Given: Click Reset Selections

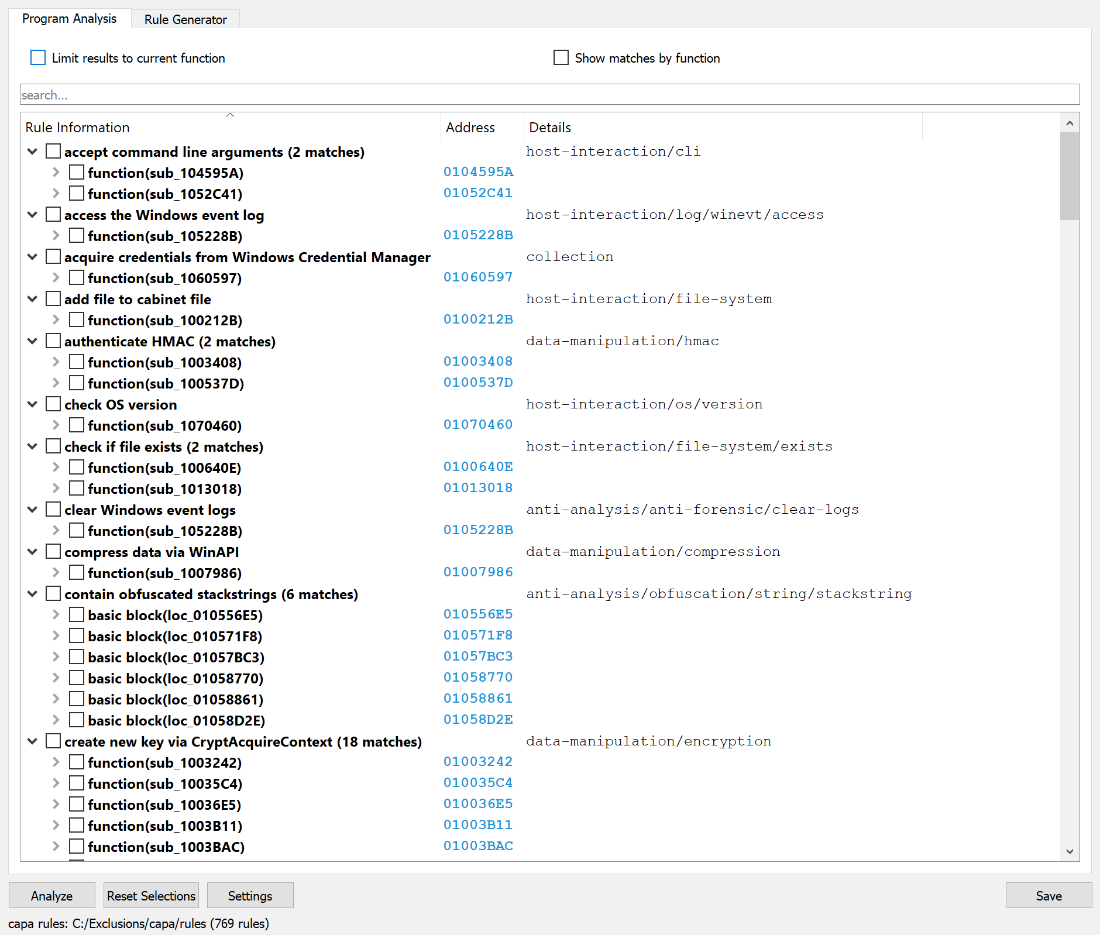Looking at the screenshot, I should (150, 895).
